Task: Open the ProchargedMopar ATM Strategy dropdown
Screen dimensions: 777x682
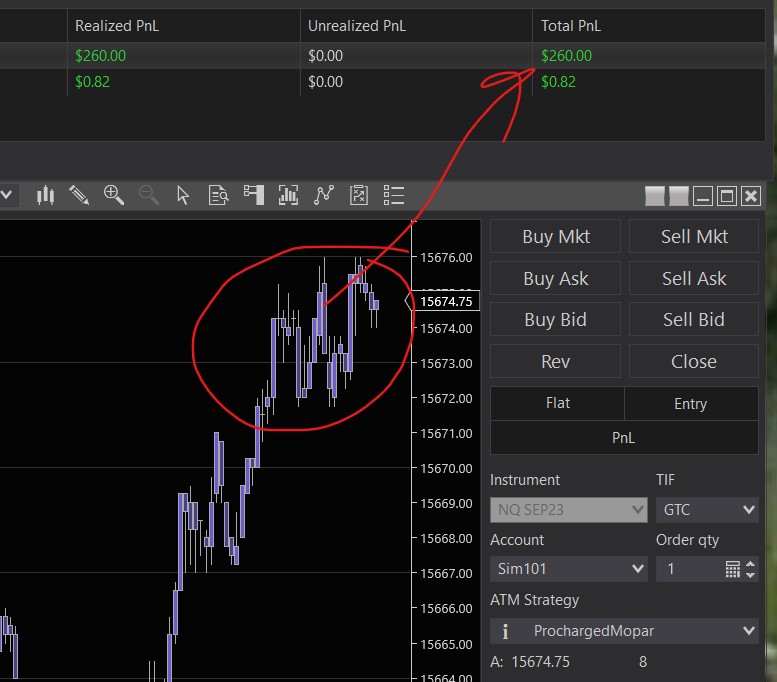Action: click(x=624, y=630)
